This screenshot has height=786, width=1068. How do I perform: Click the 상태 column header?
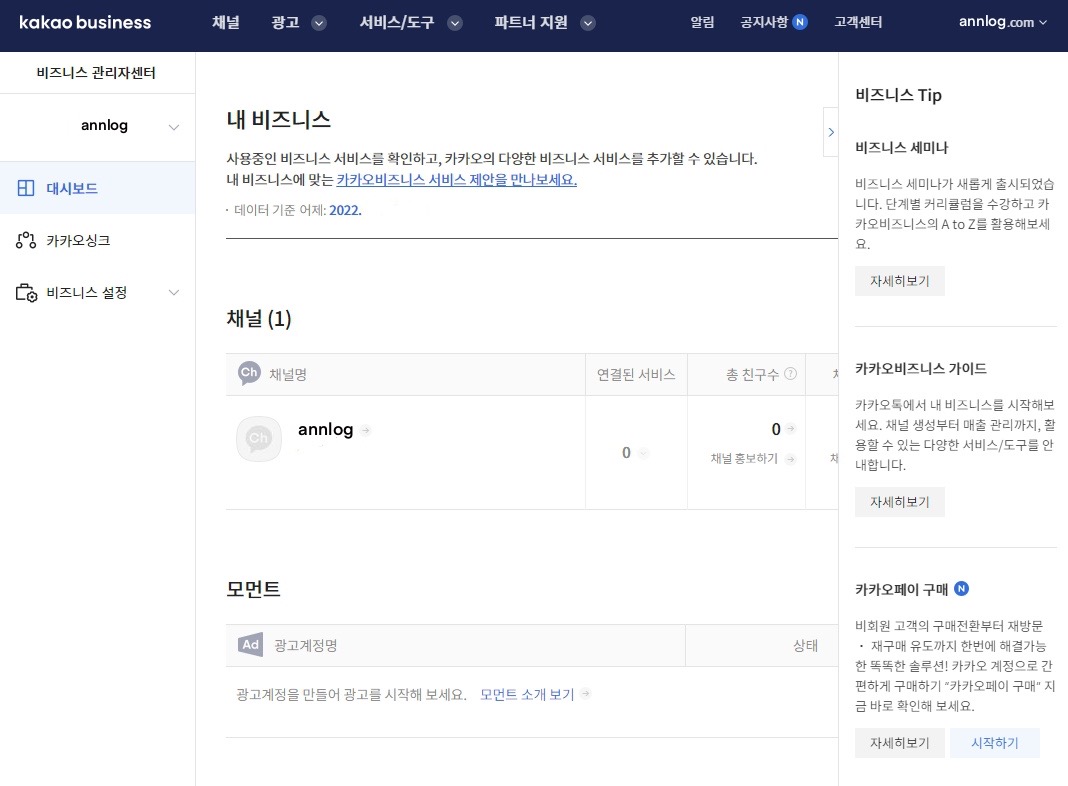click(805, 646)
